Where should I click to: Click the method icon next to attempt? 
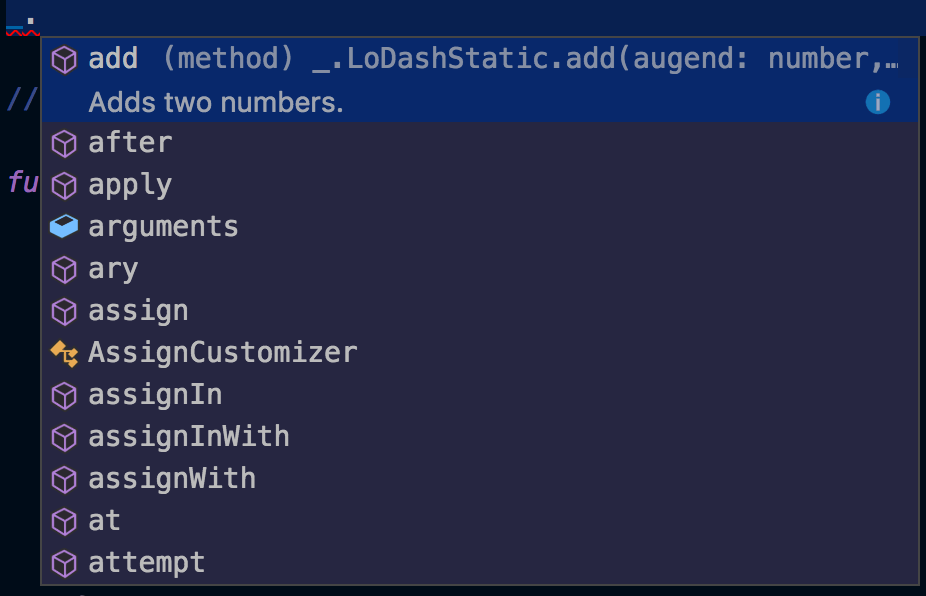pyautogui.click(x=64, y=563)
